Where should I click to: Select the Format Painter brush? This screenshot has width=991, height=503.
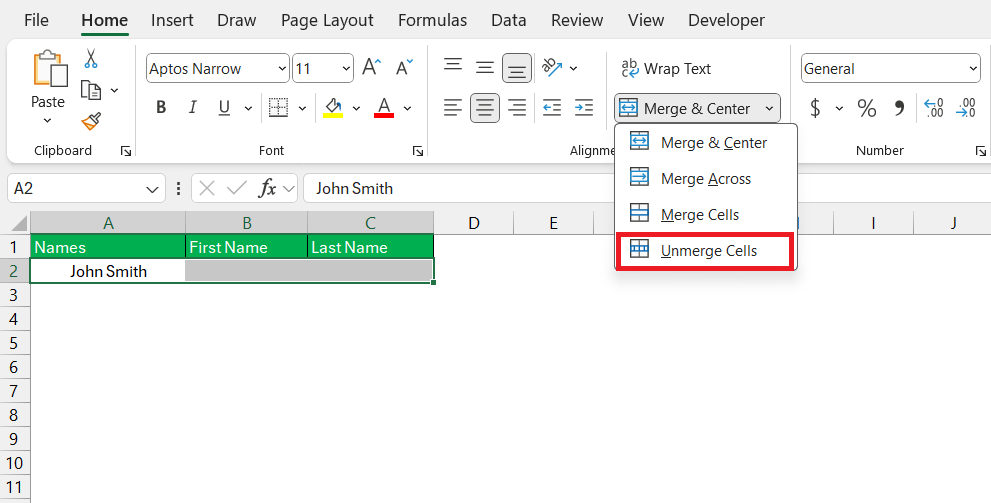point(91,121)
